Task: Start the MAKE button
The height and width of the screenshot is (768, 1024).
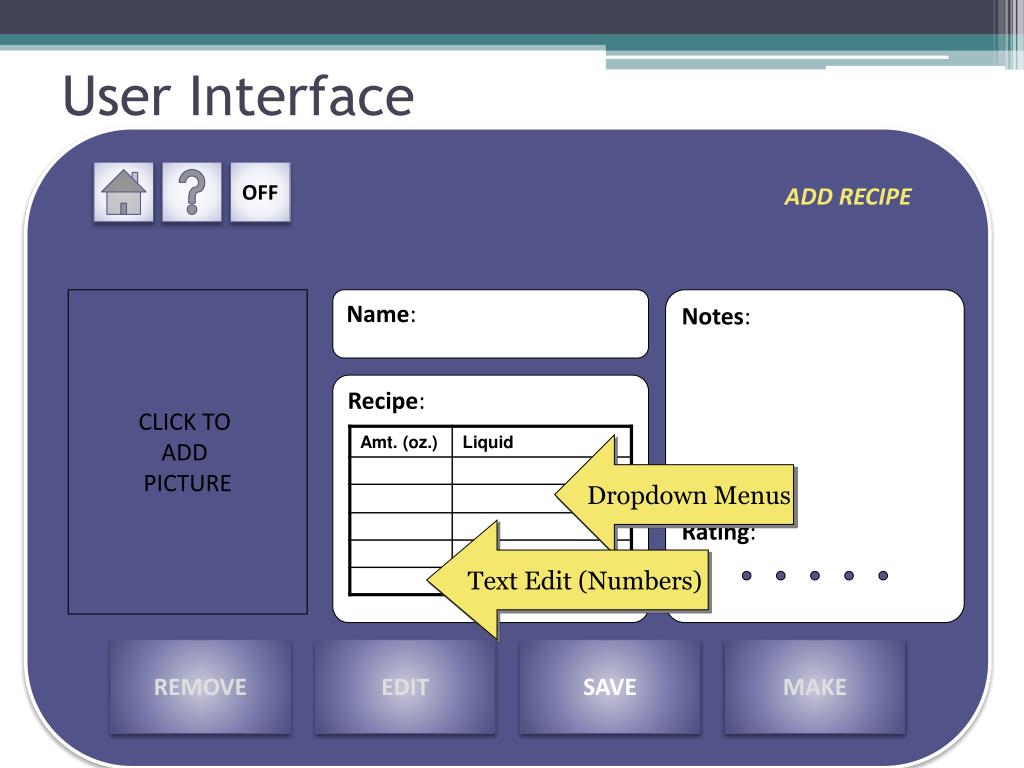Action: [814, 687]
